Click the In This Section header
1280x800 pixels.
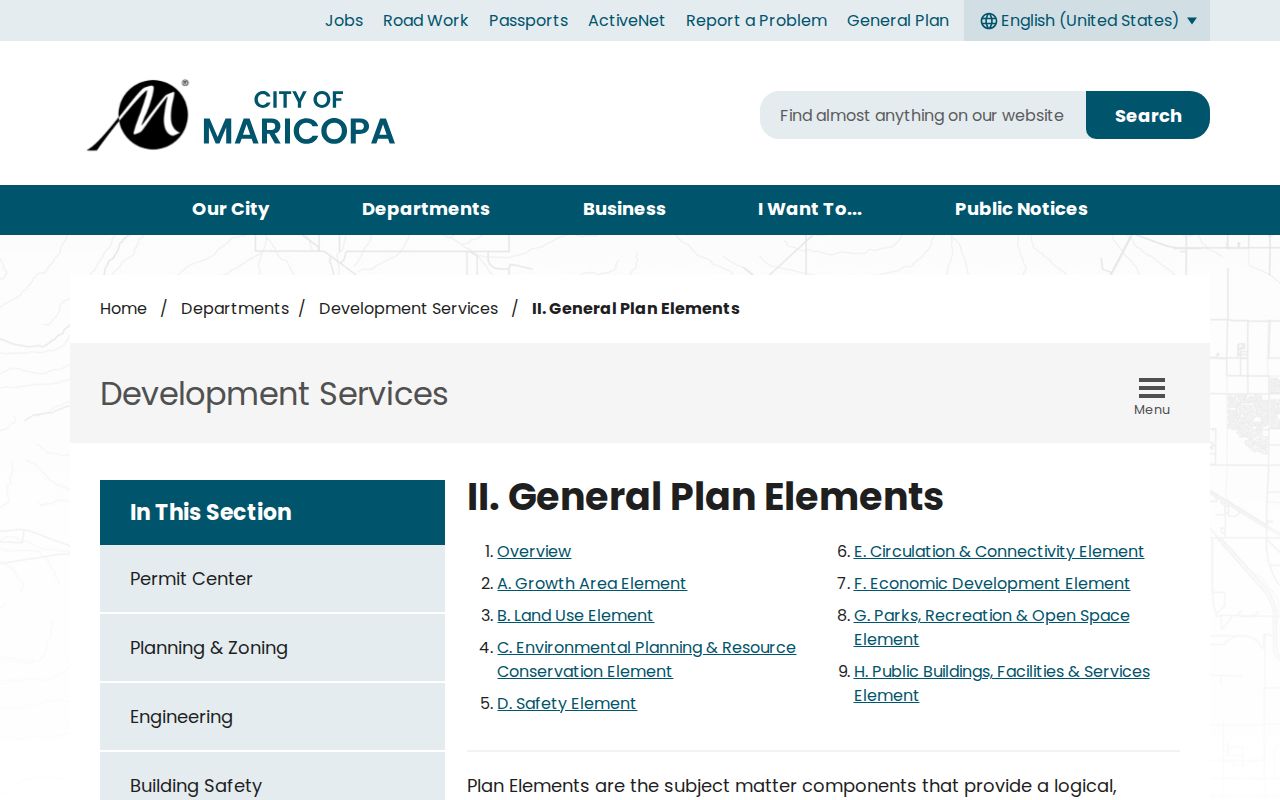pos(272,512)
